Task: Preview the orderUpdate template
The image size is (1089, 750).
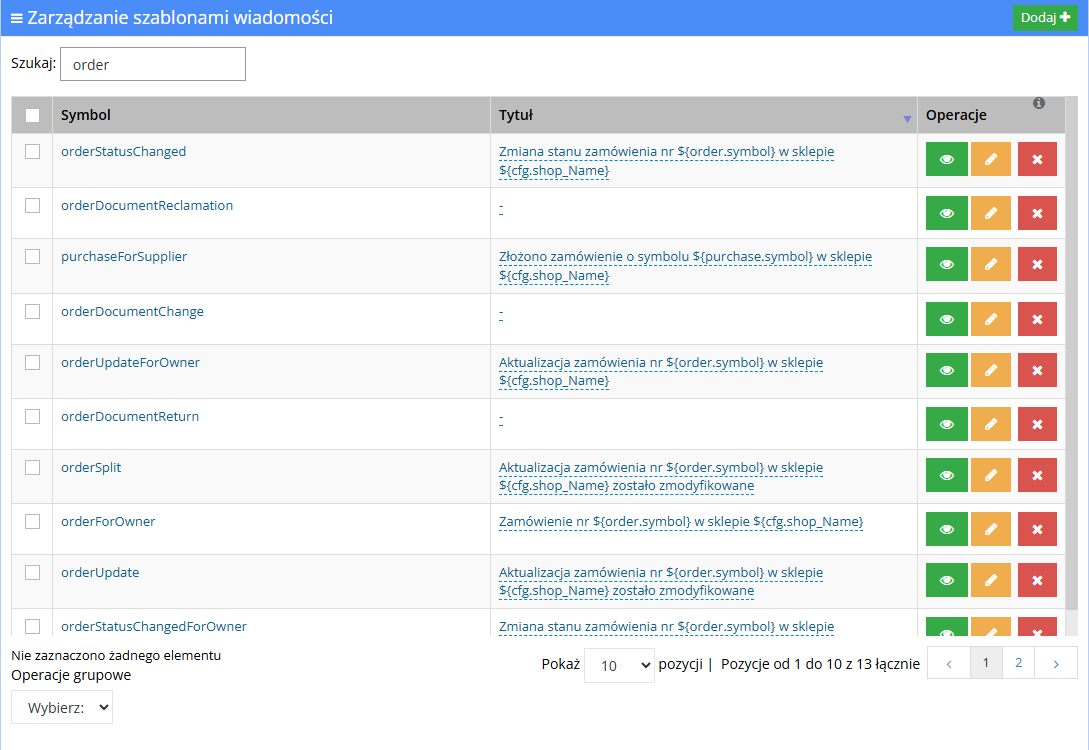Action: point(947,580)
